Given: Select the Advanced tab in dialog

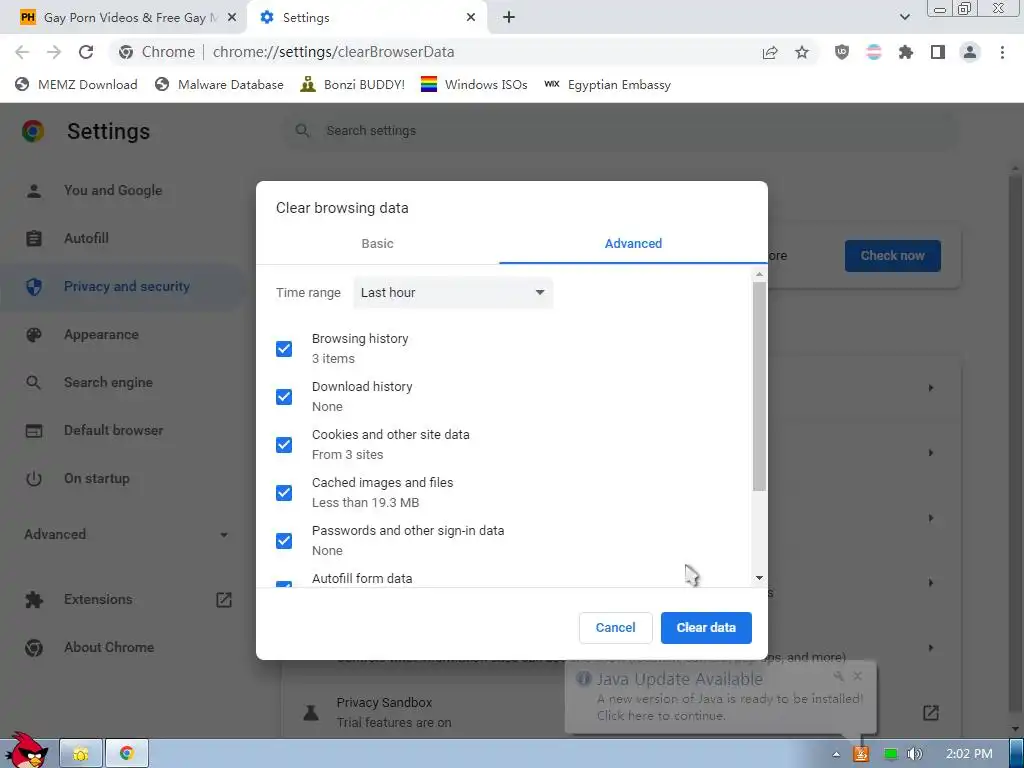Looking at the screenshot, I should point(633,244).
